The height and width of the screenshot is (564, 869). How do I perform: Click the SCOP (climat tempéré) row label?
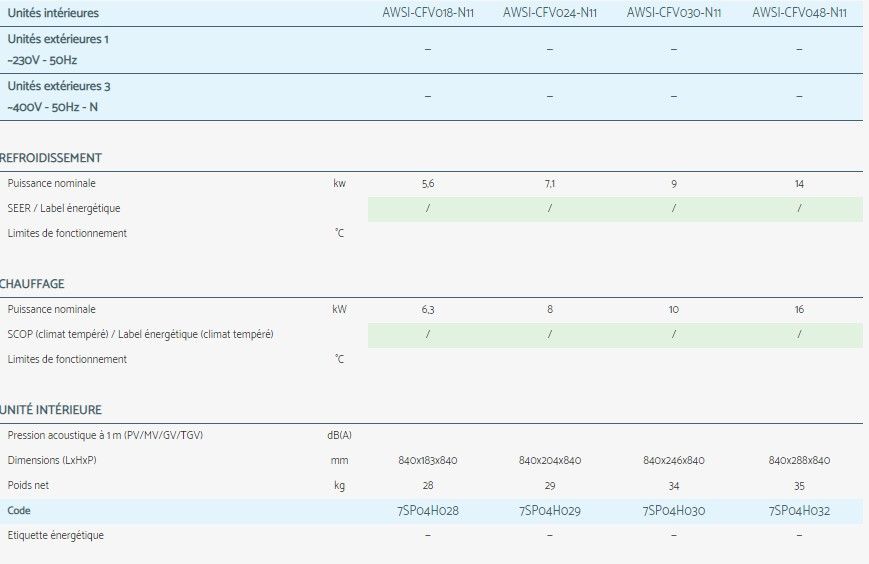140,334
